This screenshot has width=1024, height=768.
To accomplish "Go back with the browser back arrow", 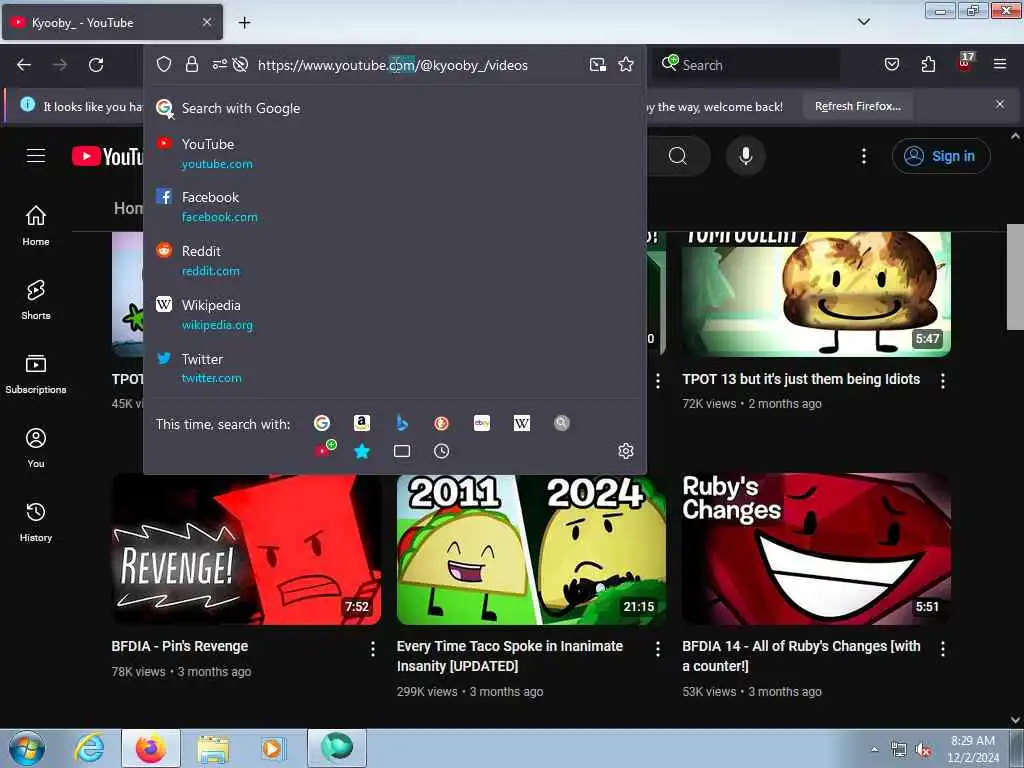I will pyautogui.click(x=24, y=65).
